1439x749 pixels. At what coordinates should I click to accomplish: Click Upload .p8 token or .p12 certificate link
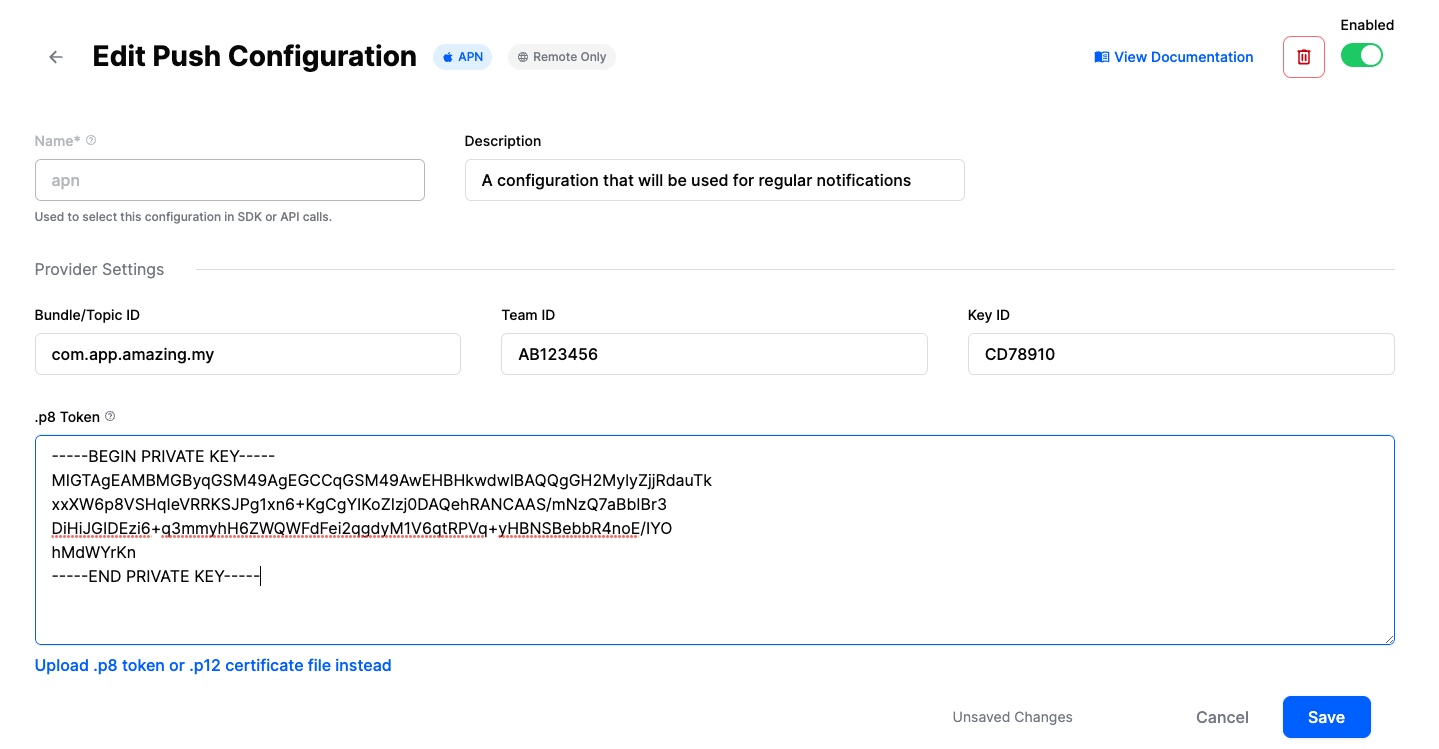212,665
